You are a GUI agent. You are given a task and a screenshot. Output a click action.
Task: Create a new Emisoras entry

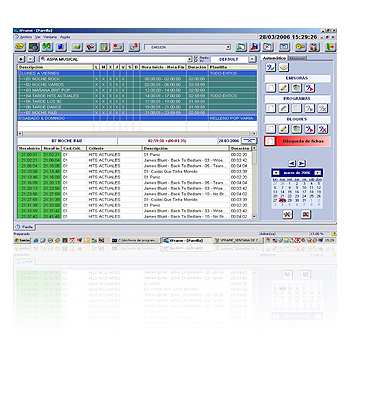point(270,88)
